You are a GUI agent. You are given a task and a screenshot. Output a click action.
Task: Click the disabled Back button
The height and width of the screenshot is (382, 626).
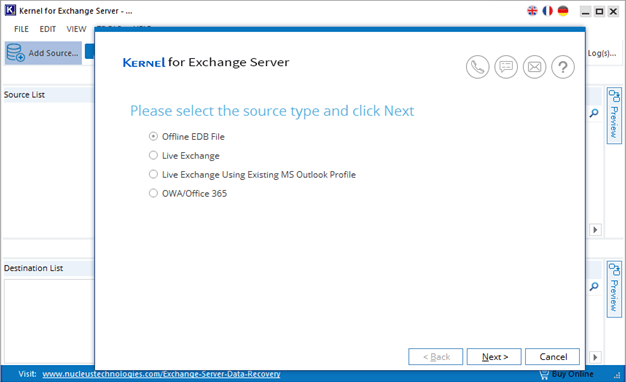[436, 356]
